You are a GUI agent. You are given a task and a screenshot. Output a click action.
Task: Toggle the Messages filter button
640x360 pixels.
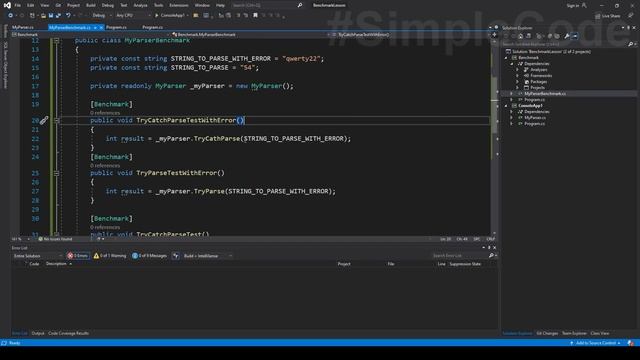coord(149,256)
